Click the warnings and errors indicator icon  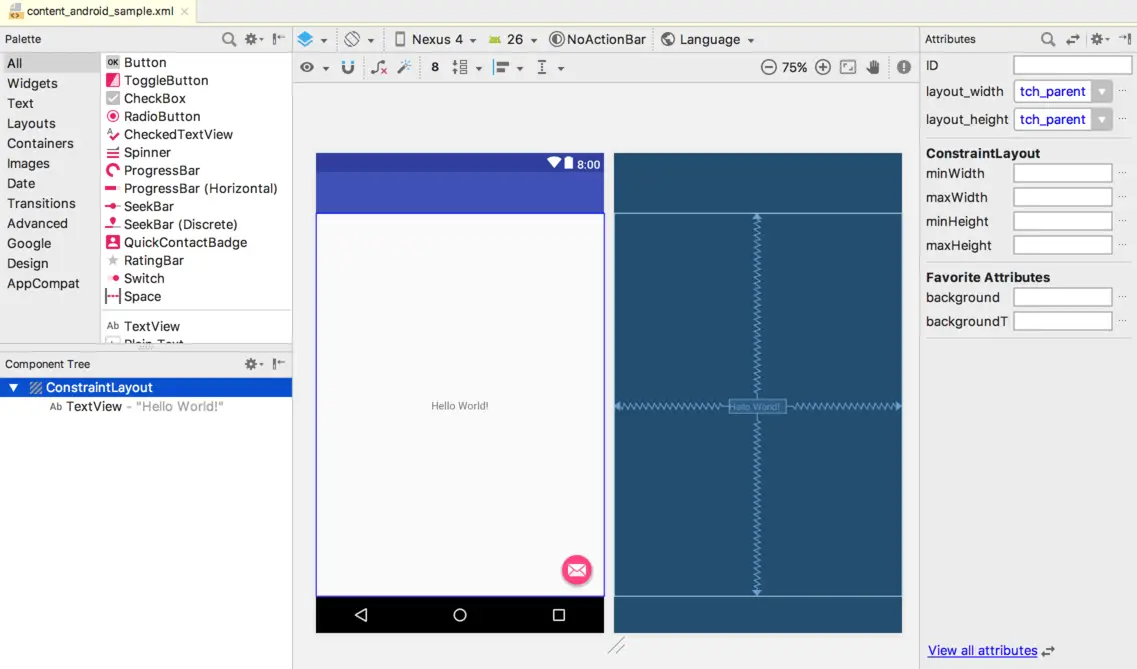coord(904,68)
